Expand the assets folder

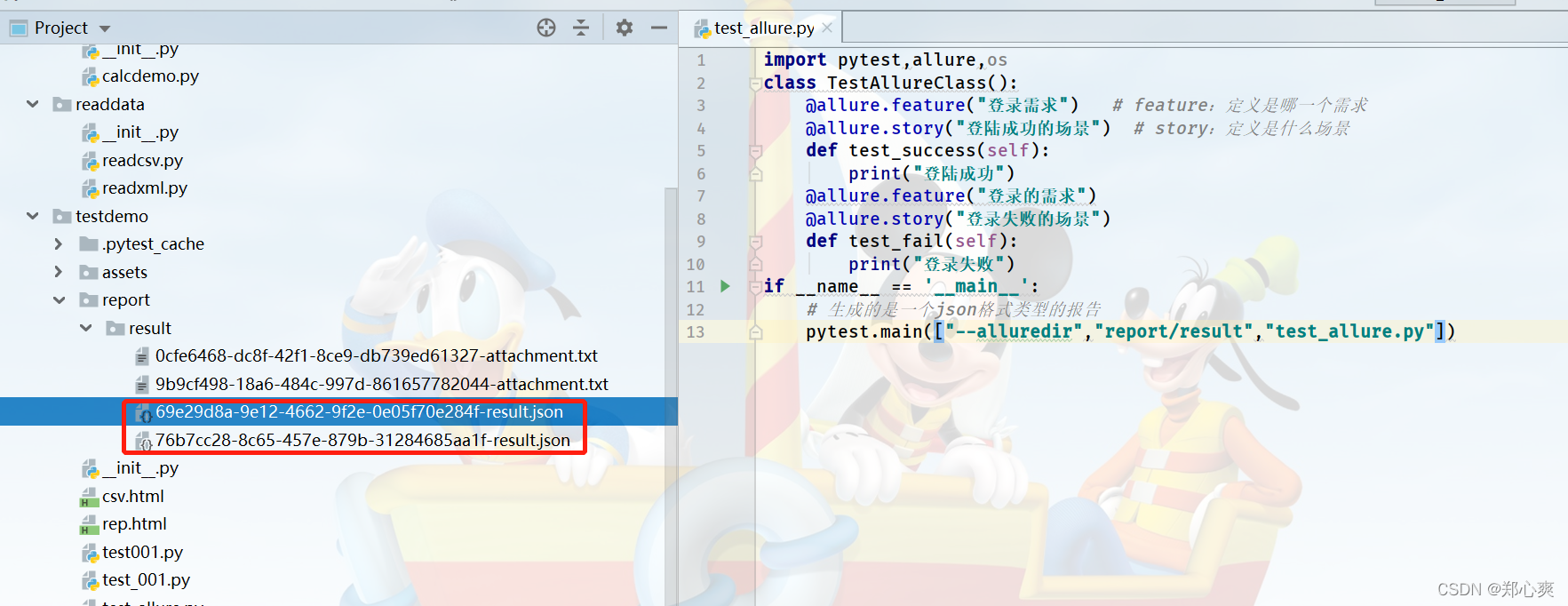[59, 272]
